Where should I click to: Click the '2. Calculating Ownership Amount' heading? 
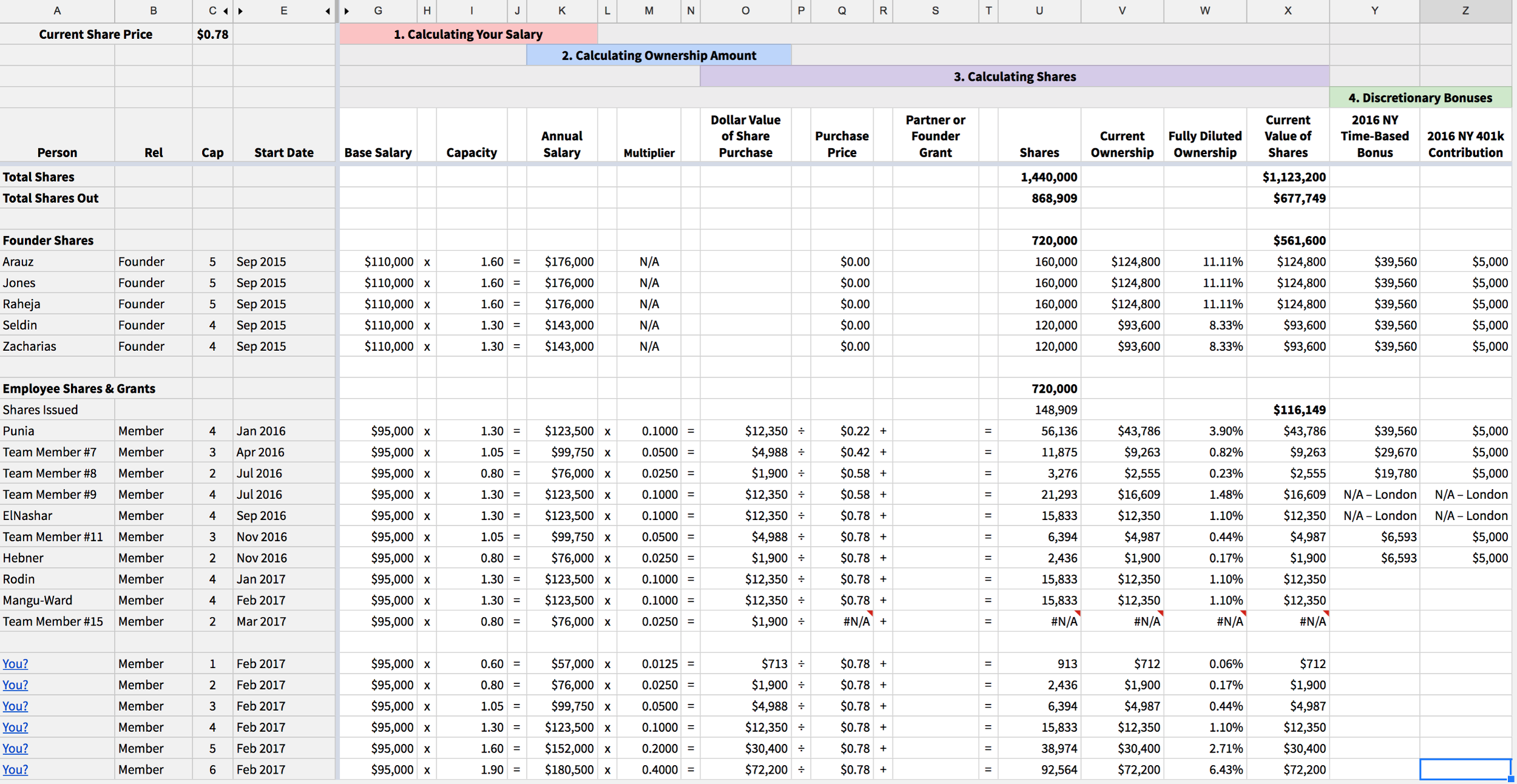click(659, 55)
